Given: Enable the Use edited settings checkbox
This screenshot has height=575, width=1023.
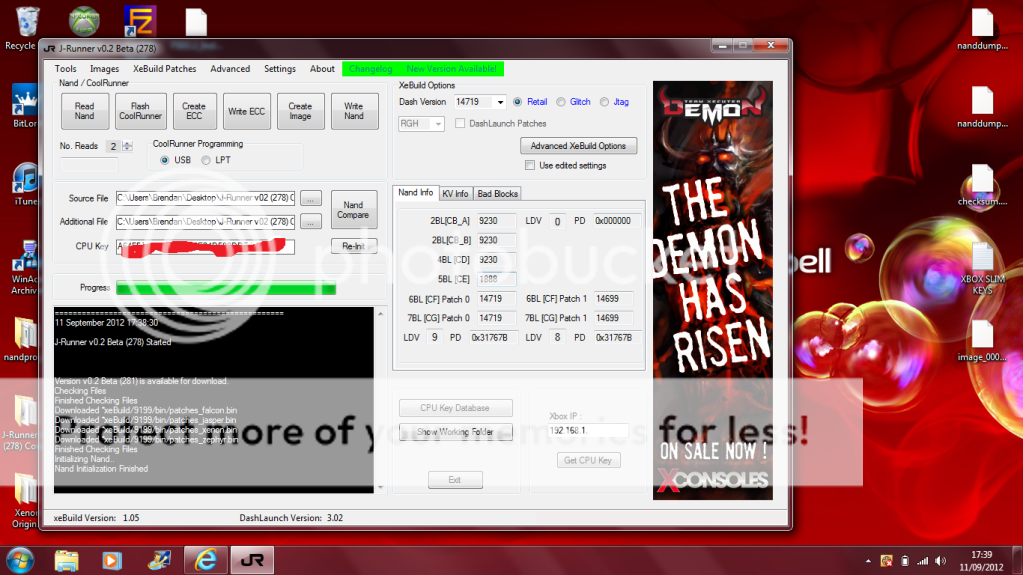Looking at the screenshot, I should point(531,166).
